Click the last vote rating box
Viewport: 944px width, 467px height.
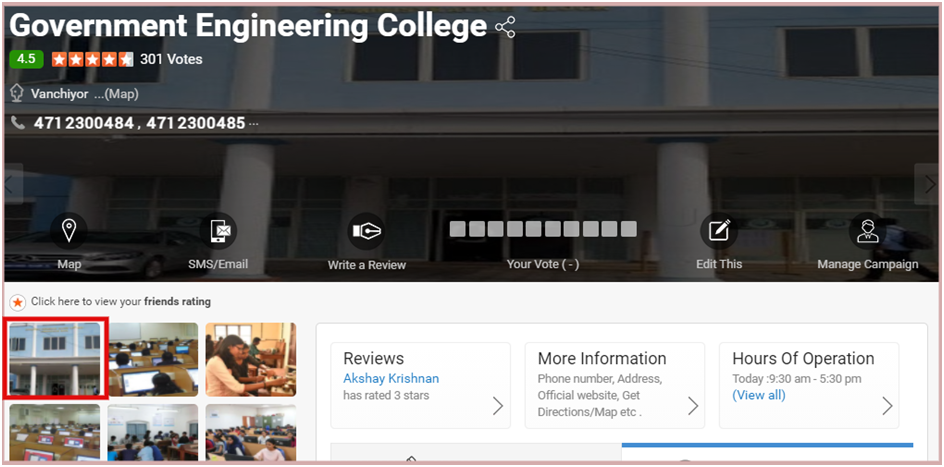(629, 229)
